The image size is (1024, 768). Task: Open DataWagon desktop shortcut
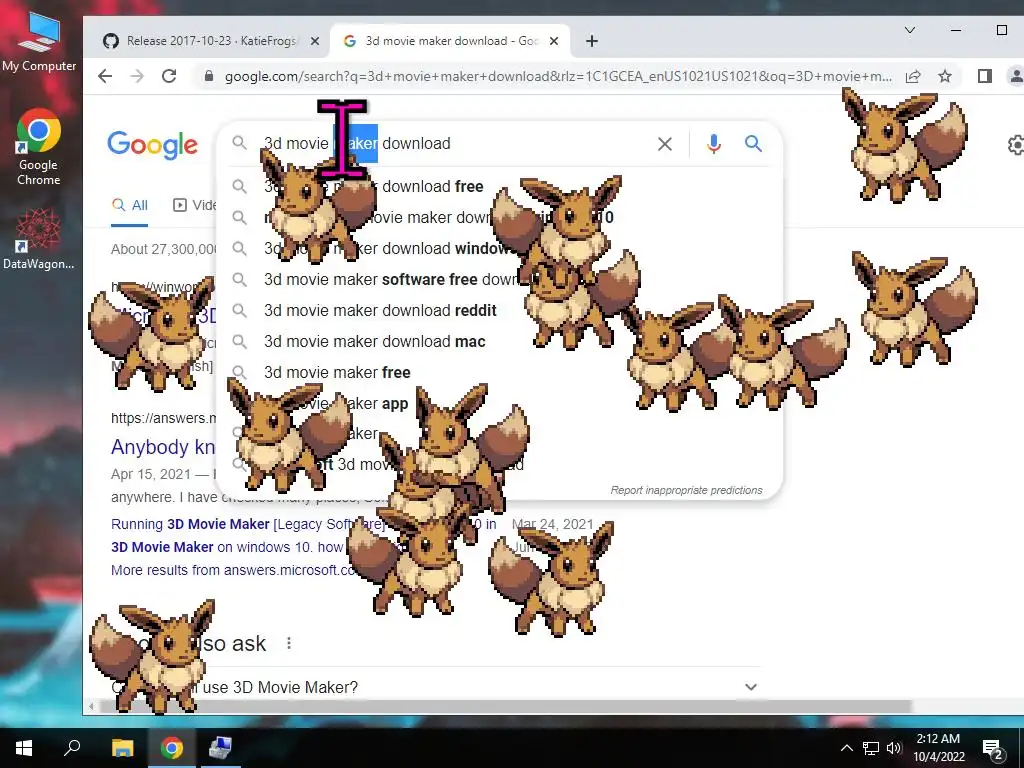[39, 238]
